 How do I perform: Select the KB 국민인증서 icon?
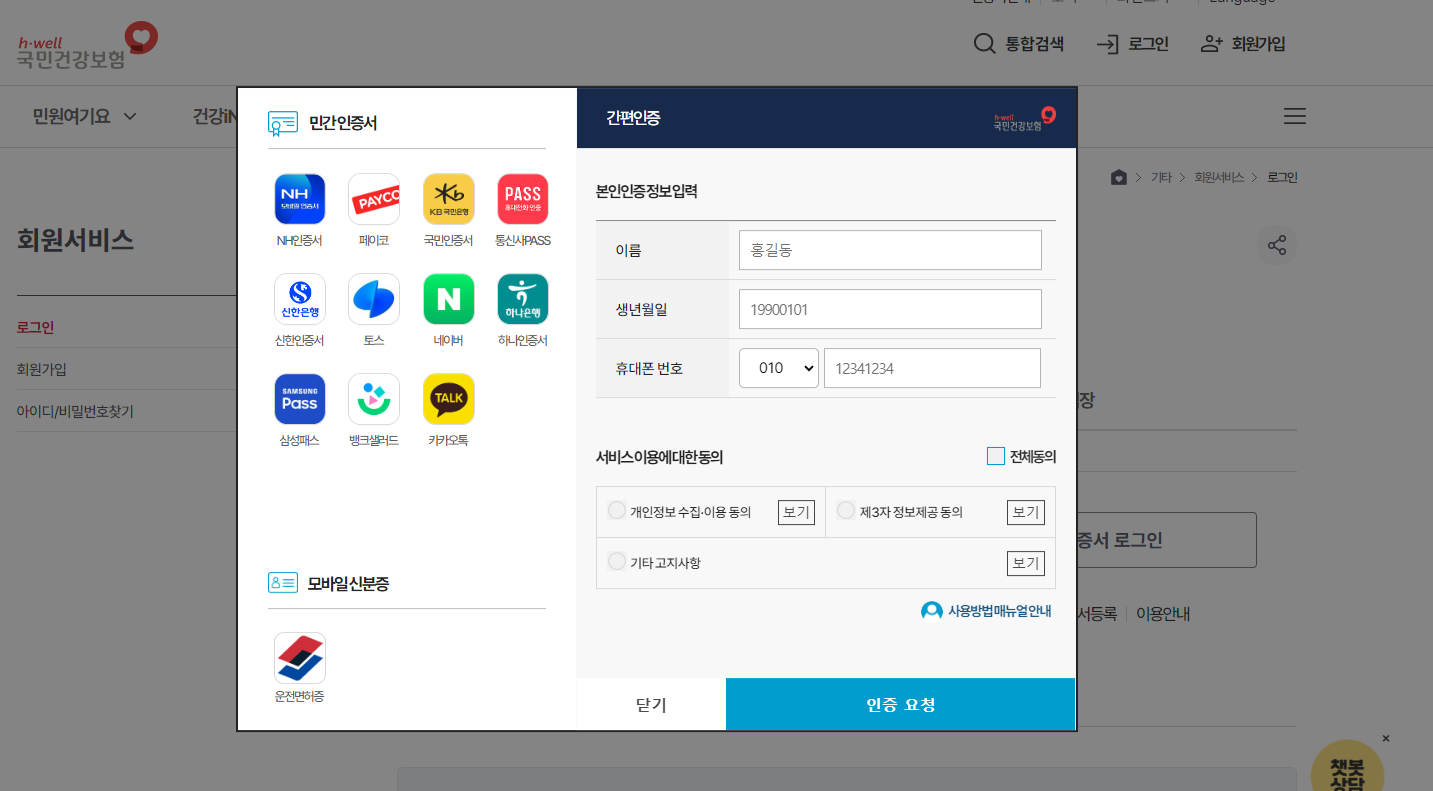pos(449,199)
